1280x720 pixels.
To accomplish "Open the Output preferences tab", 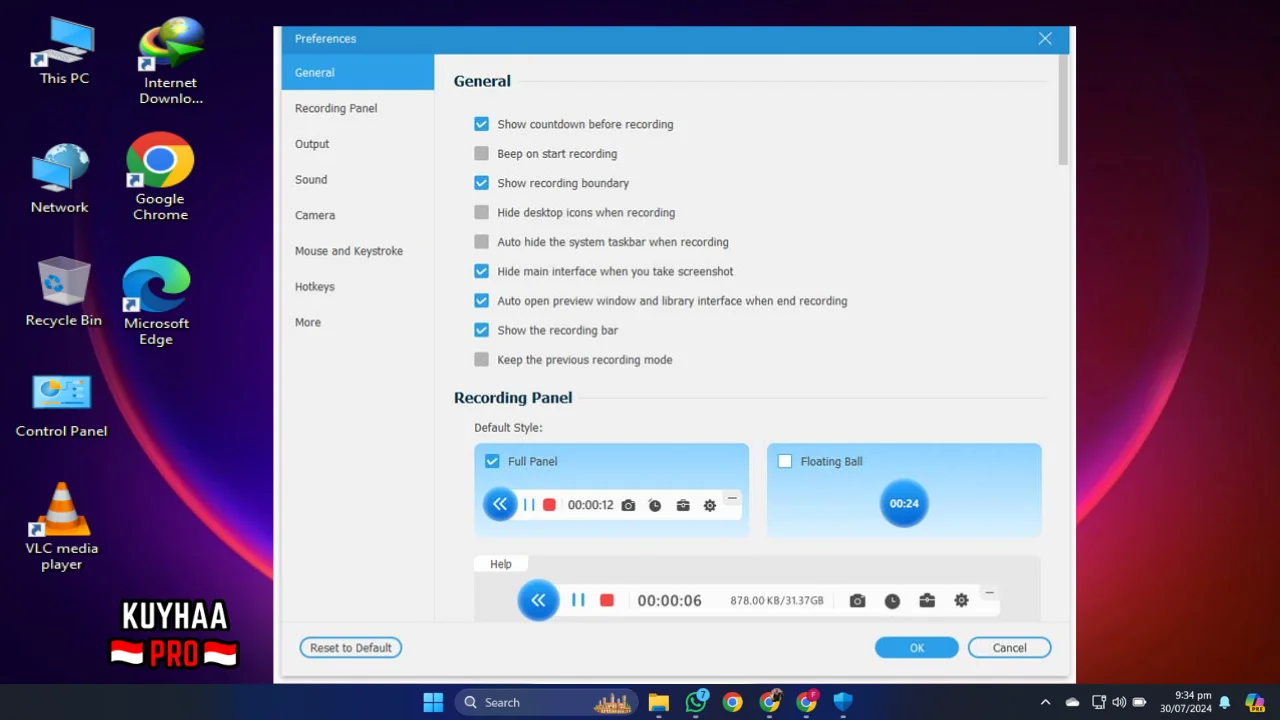I will tap(358, 144).
